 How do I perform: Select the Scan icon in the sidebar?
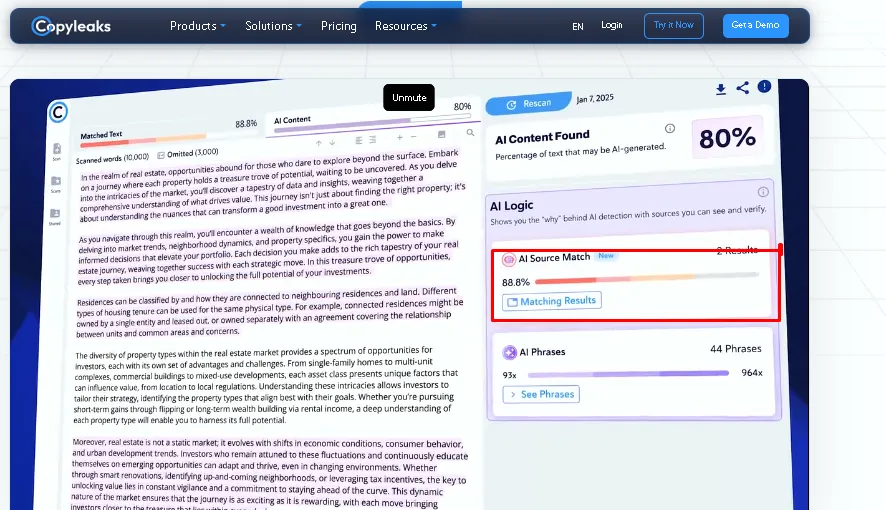pyautogui.click(x=57, y=151)
